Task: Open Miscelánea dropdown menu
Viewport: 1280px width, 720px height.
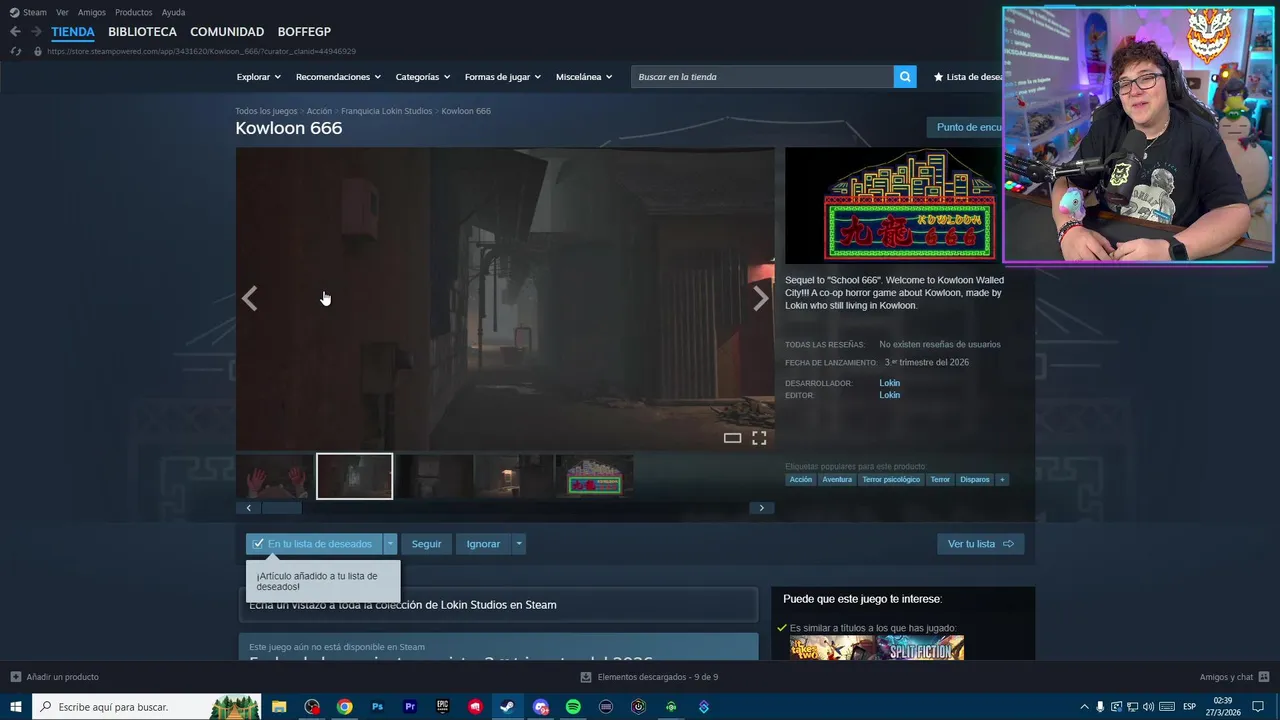Action: coord(584,77)
